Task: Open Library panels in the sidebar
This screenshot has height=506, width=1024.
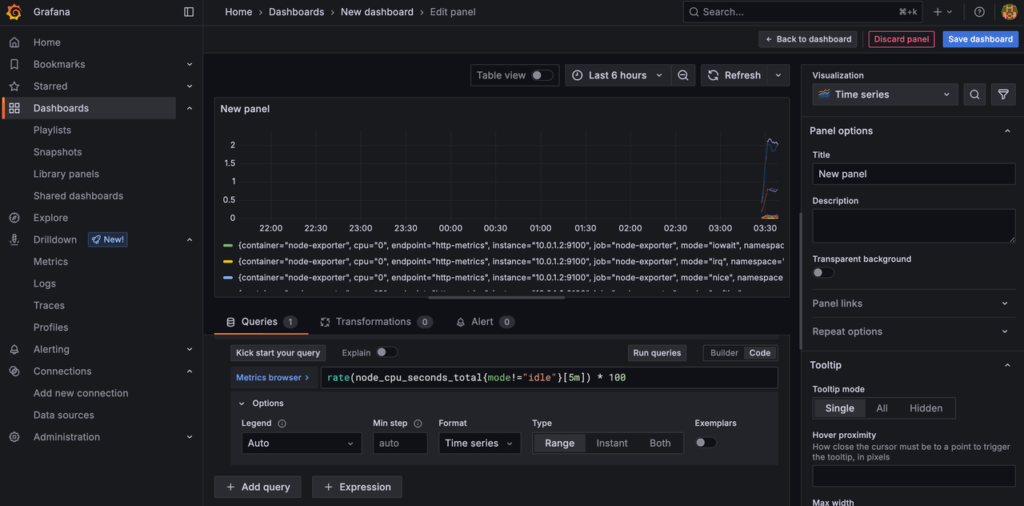Action: click(66, 174)
